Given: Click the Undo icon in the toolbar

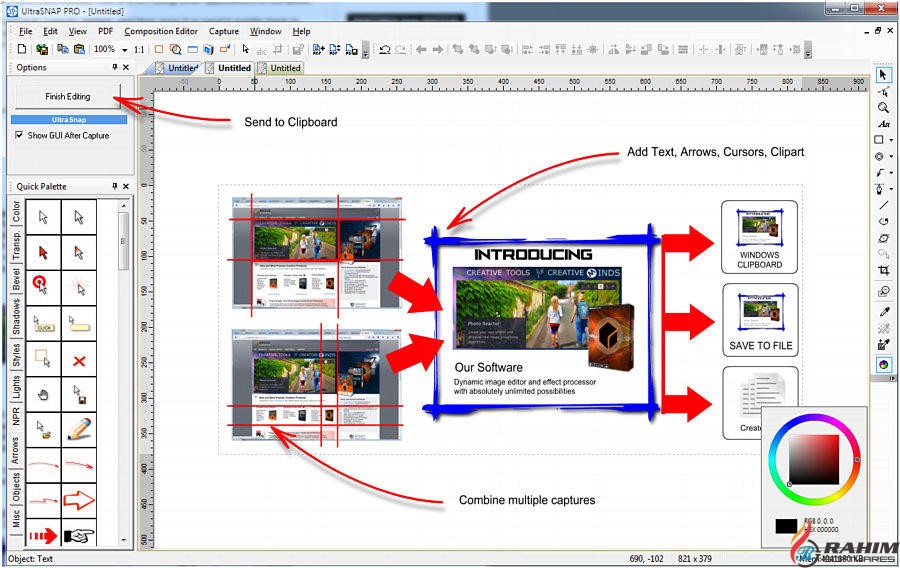Looking at the screenshot, I should [x=385, y=50].
